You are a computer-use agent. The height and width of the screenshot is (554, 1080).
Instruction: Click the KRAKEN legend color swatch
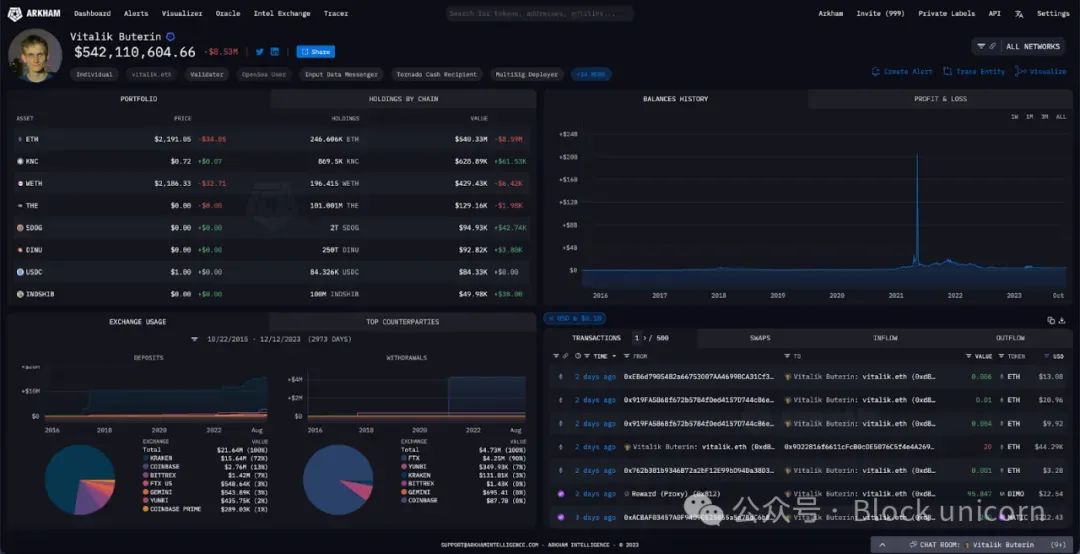click(x=145, y=458)
